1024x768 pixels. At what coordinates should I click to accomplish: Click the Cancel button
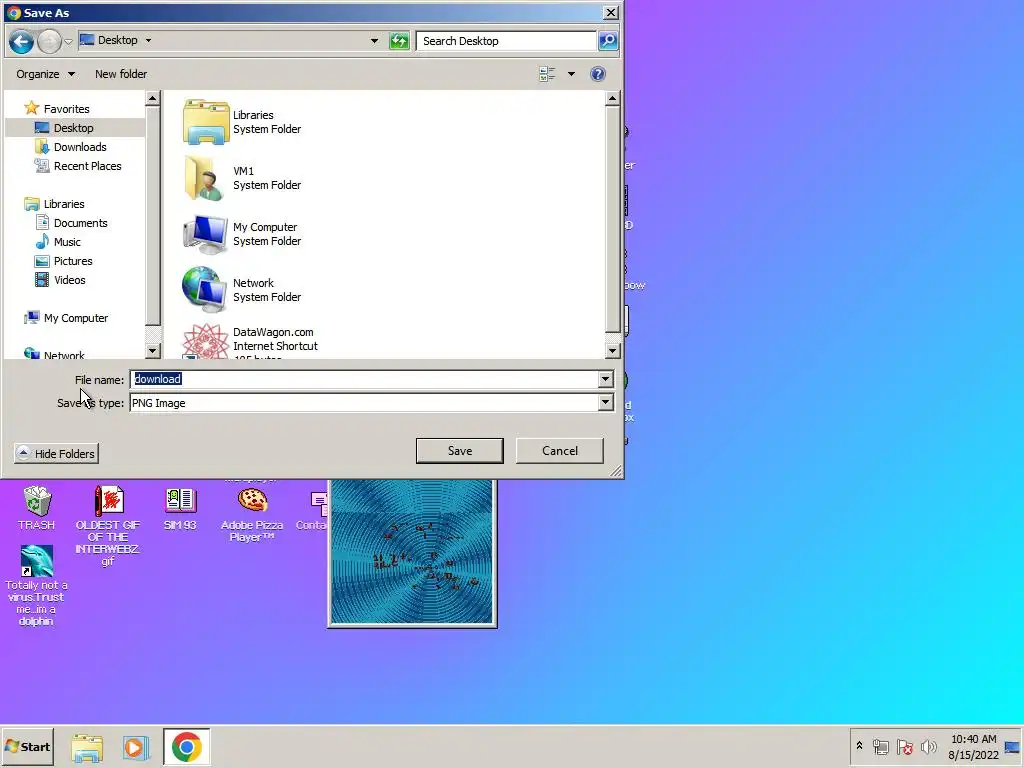560,451
